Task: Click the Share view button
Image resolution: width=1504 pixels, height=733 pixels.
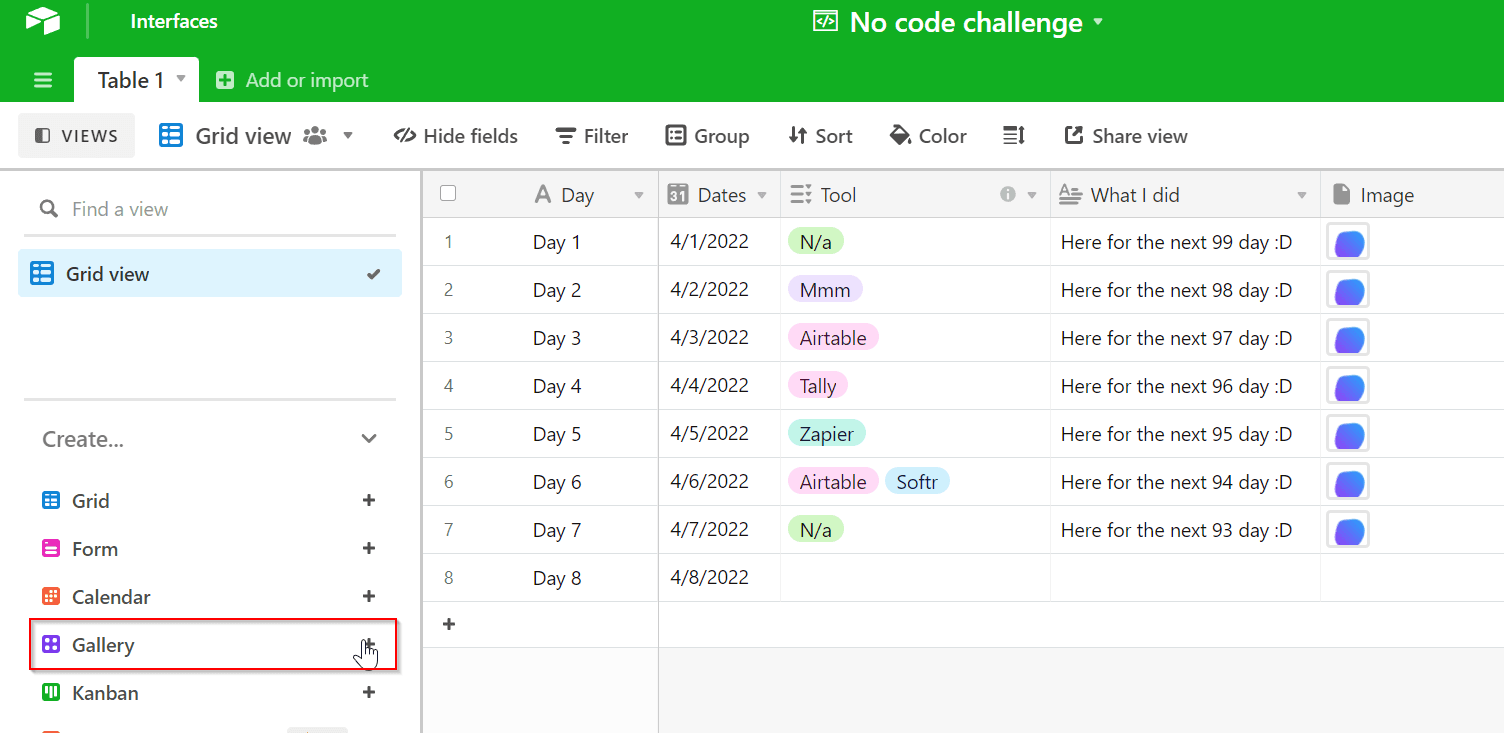Action: (x=1126, y=136)
